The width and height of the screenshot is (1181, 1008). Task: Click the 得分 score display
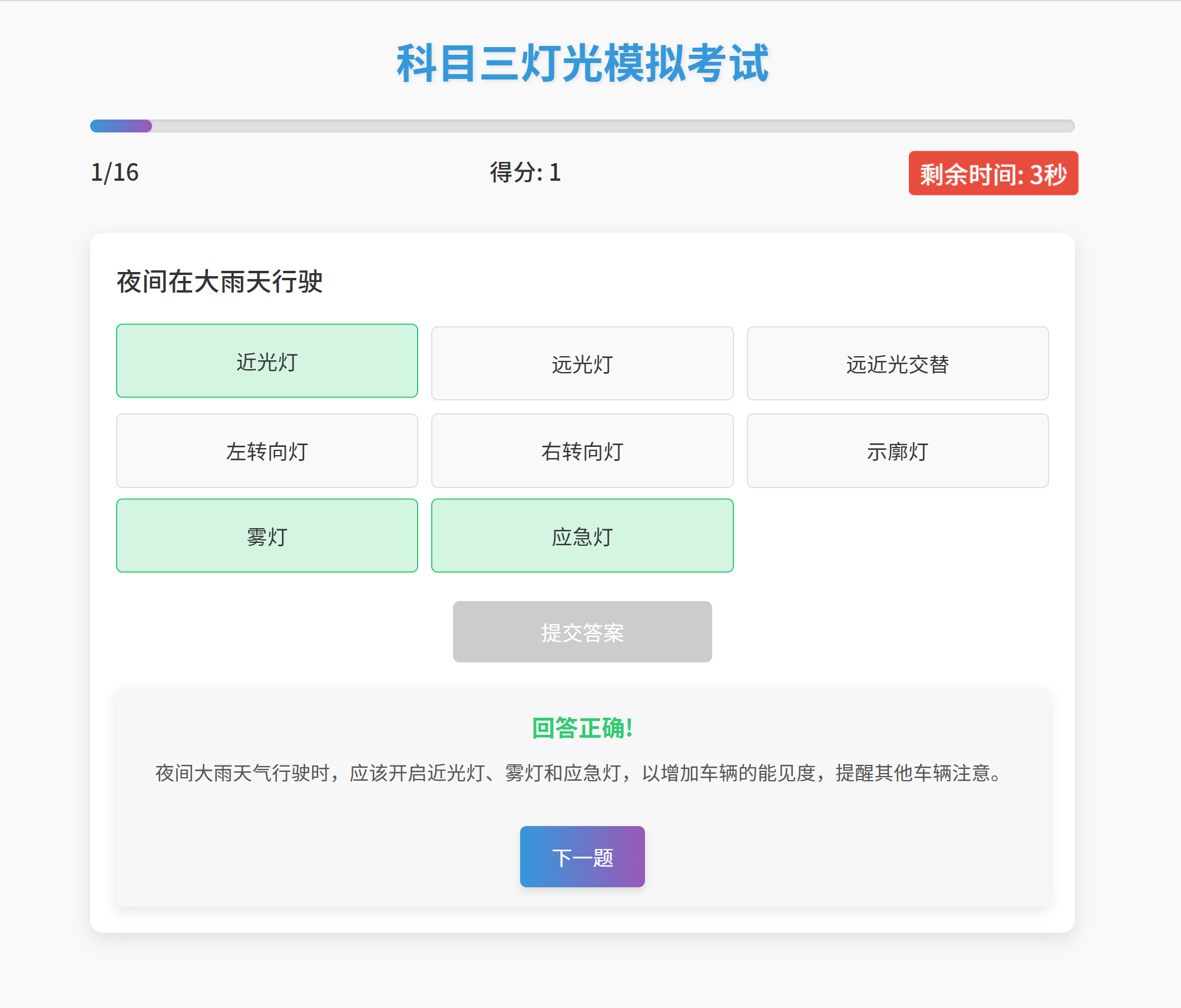click(525, 173)
